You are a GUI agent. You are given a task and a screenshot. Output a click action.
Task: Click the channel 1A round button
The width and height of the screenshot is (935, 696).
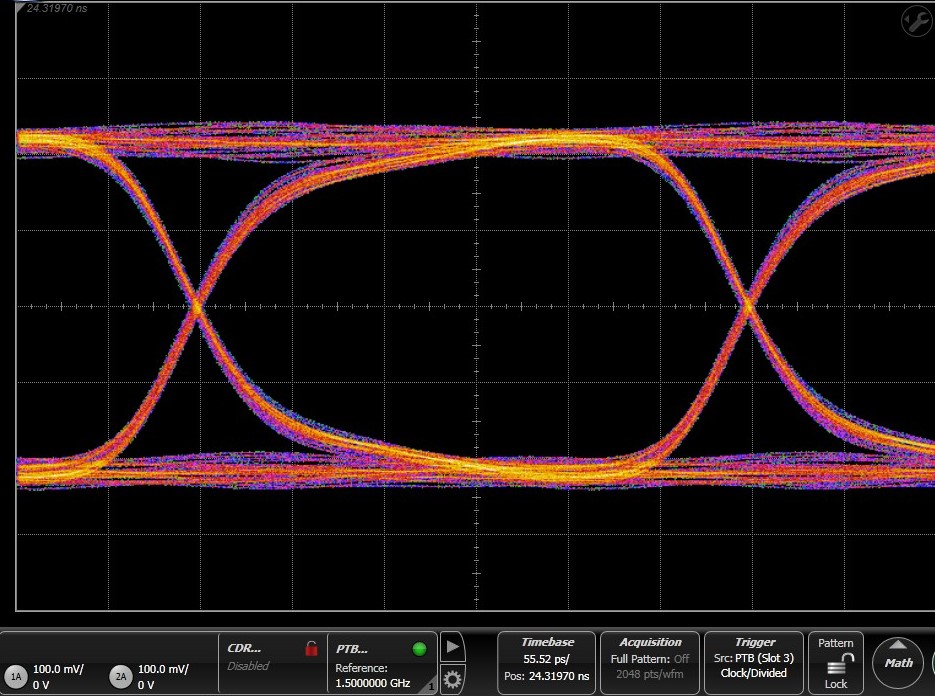pos(15,677)
